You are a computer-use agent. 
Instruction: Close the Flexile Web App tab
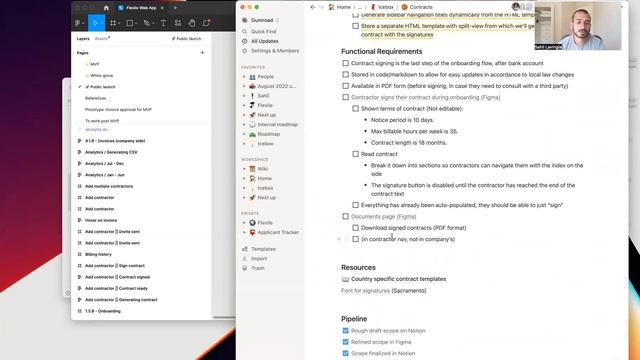(x=162, y=8)
